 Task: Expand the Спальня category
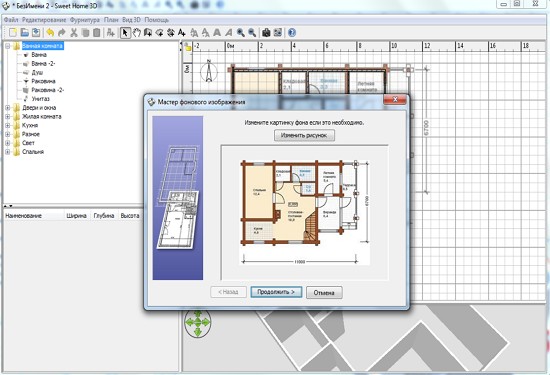(x=7, y=152)
